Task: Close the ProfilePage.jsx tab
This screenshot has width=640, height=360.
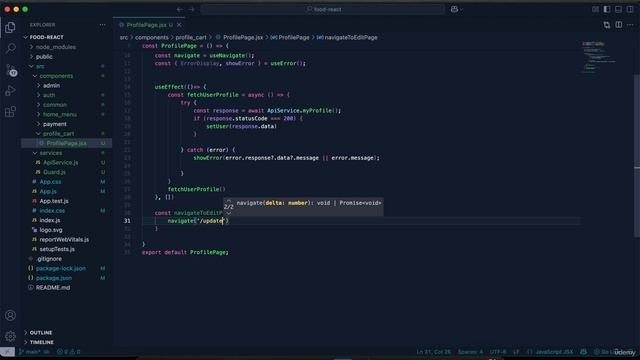Action: click(x=179, y=25)
